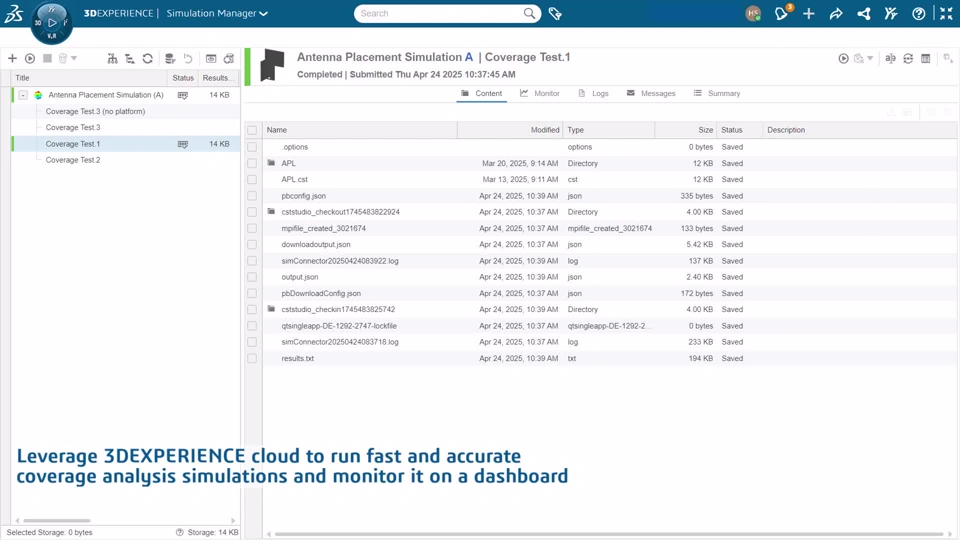The width and height of the screenshot is (960, 540).
Task: Open dropdown arrow next to trash icon
Action: click(x=74, y=58)
